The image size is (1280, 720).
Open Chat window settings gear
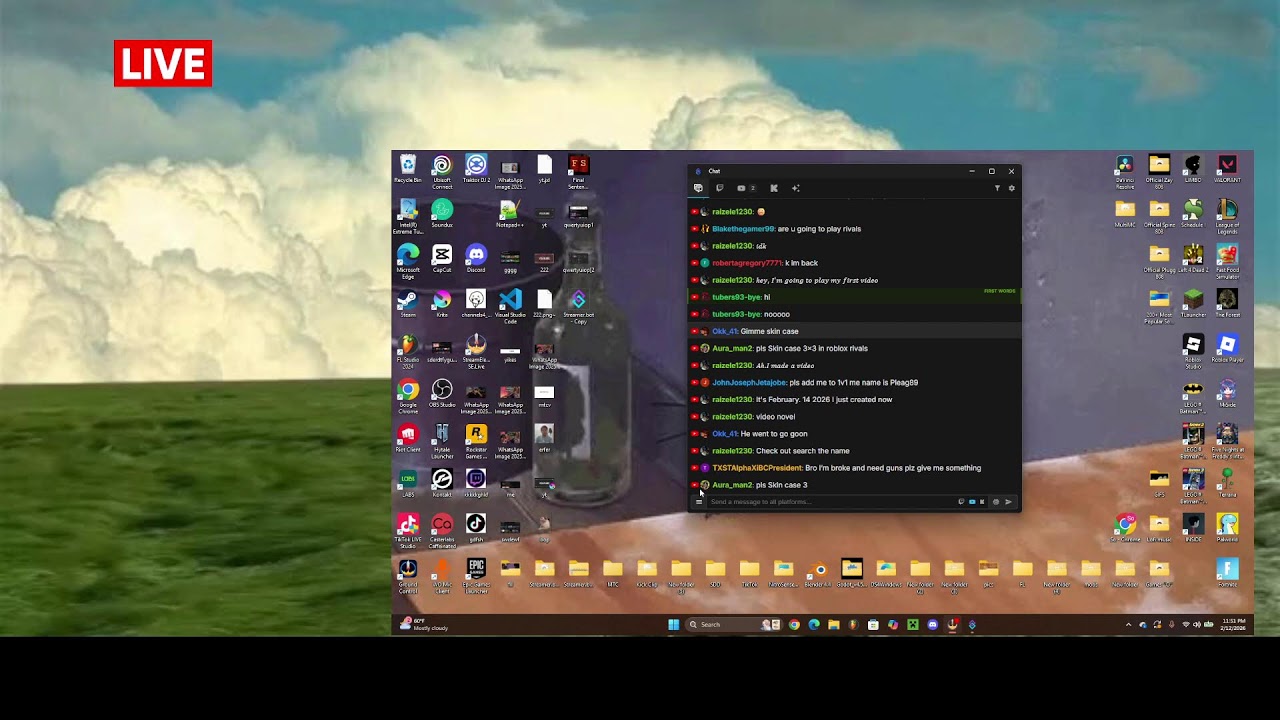(1011, 188)
